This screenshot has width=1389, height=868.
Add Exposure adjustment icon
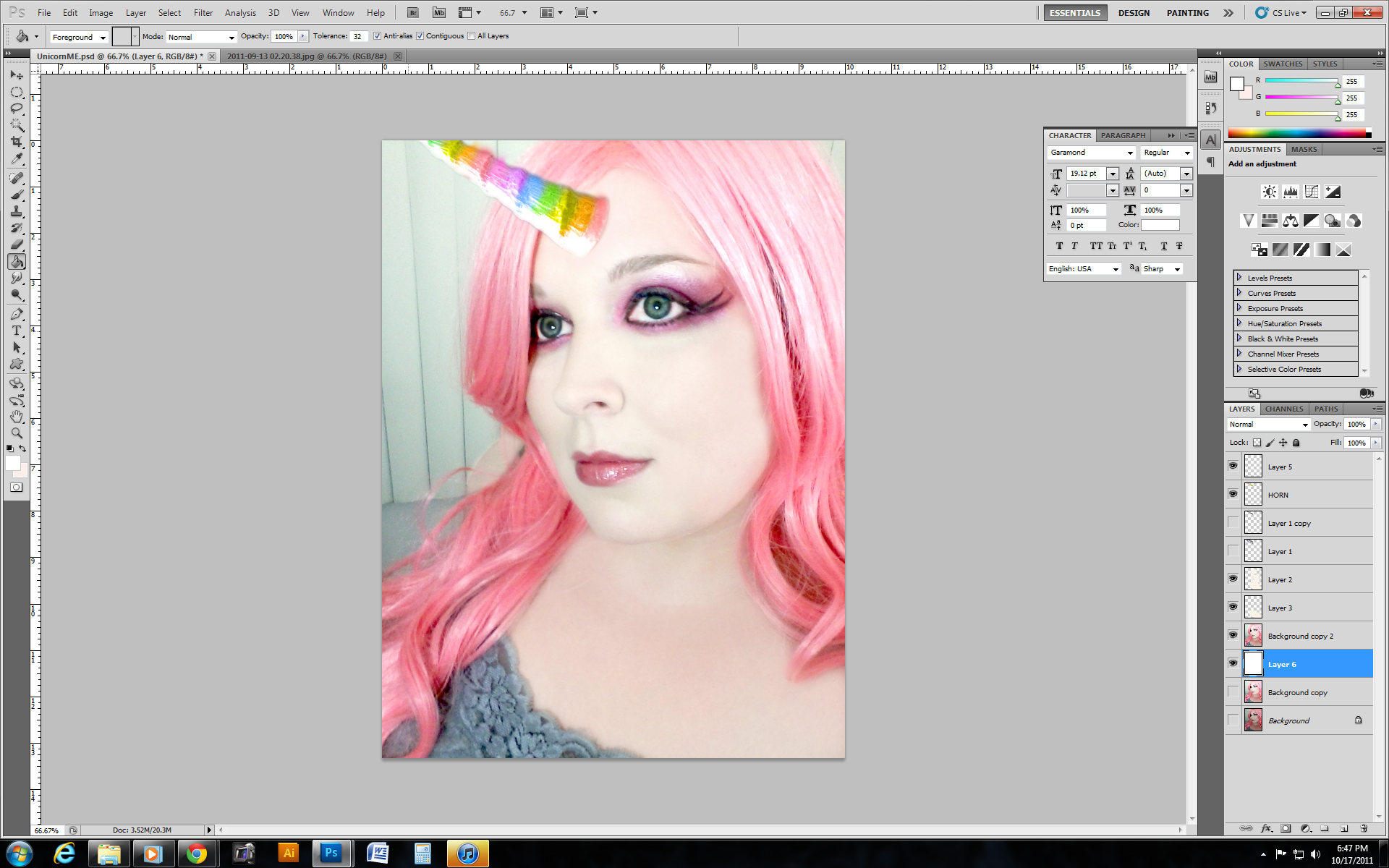(1333, 192)
